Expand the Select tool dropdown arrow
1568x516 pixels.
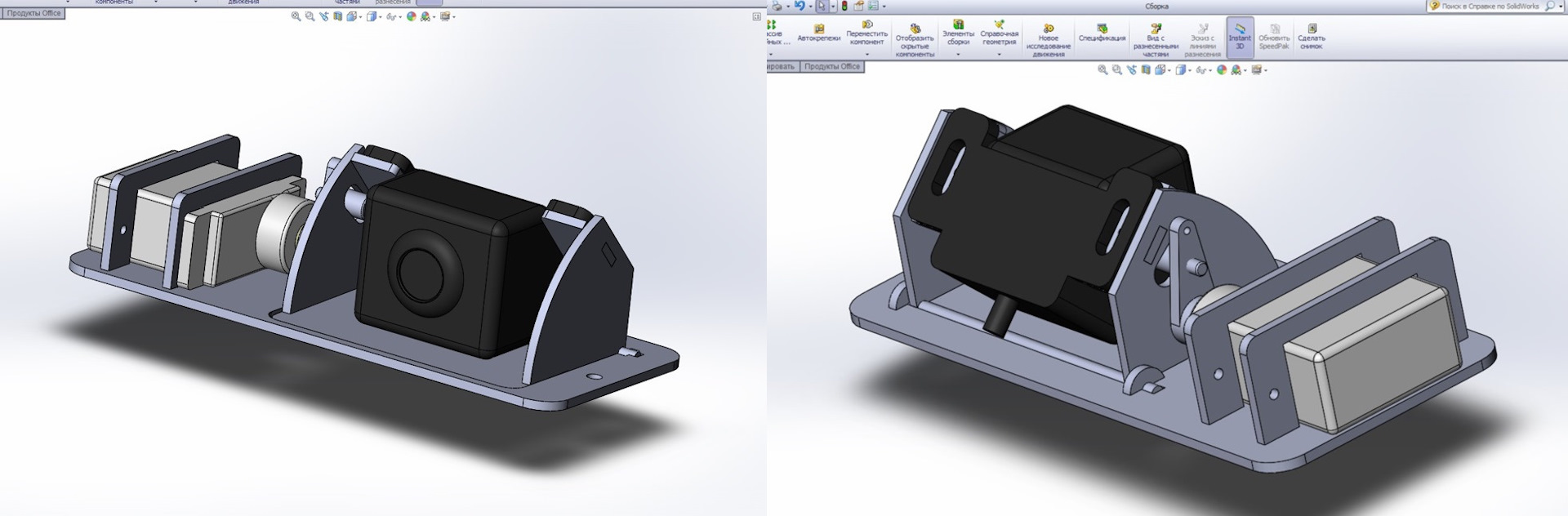(833, 7)
